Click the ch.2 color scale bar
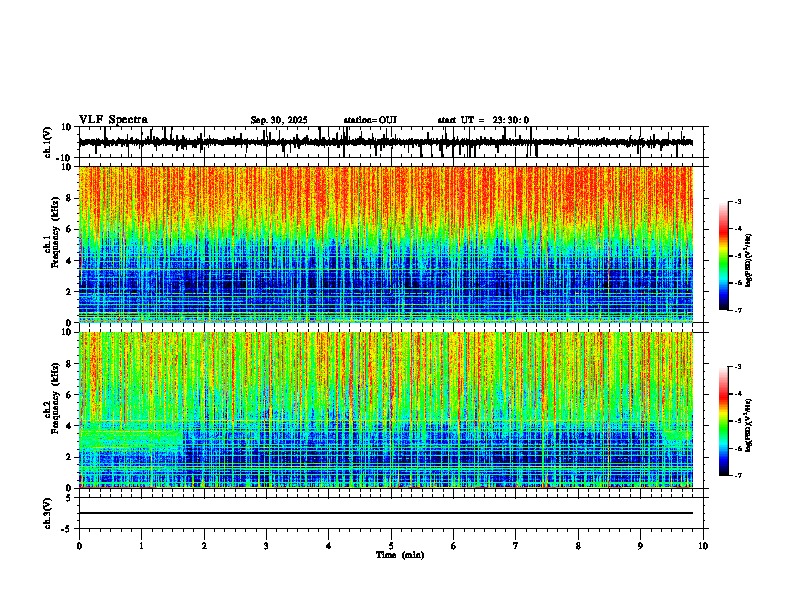792x612 pixels. coord(724,421)
